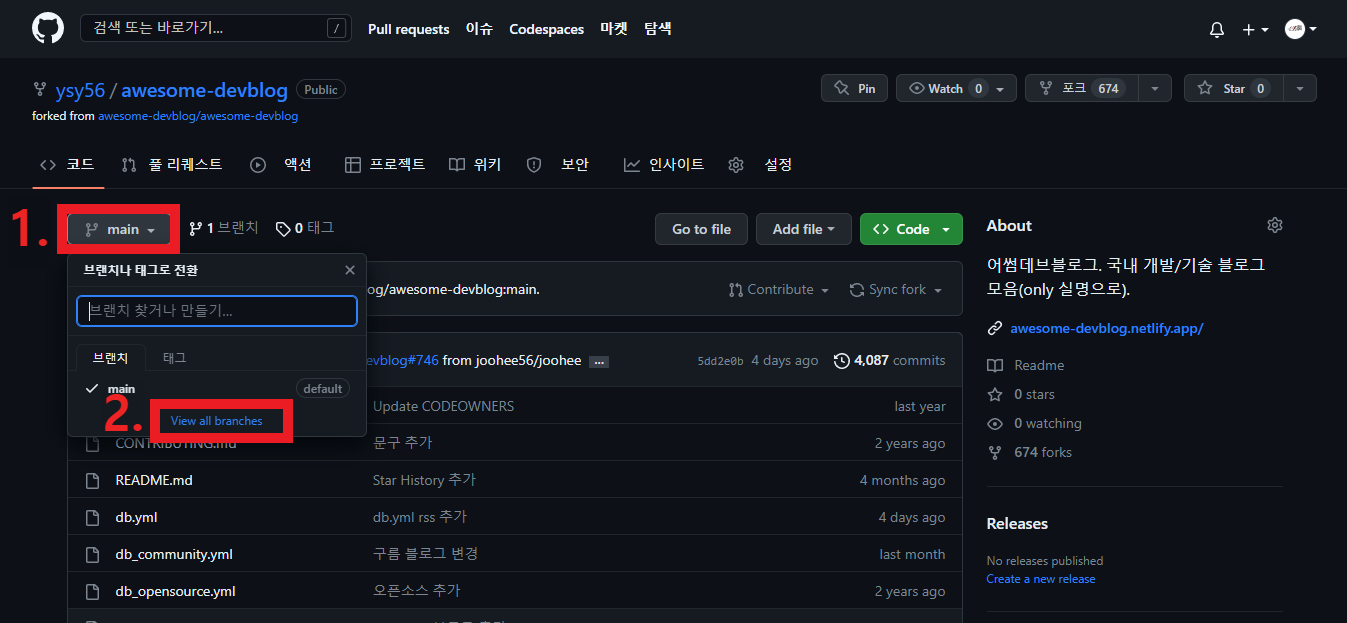Open the 1 브랜치 link
Screen dimensions: 1347x623
pyautogui.click(x=223, y=228)
